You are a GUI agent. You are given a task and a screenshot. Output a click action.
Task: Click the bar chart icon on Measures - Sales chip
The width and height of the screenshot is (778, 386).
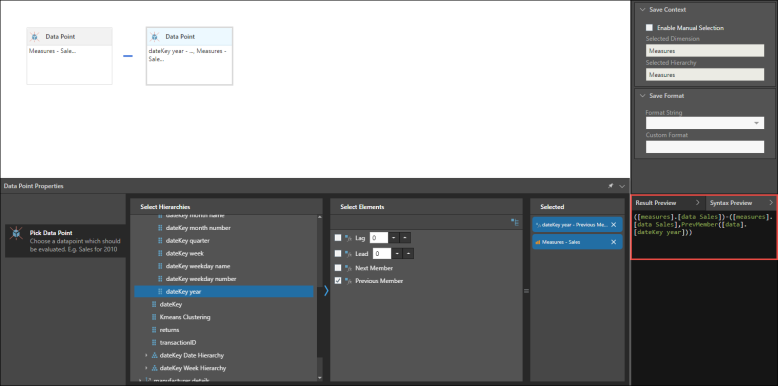click(538, 242)
